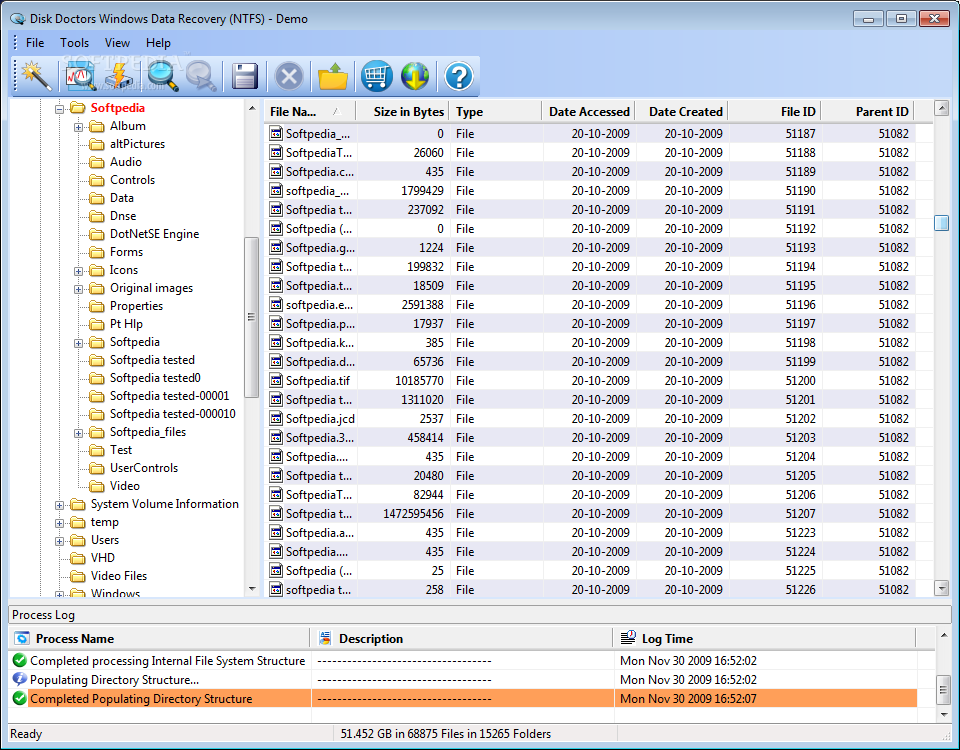
Task: Click file list scroll-down arrow
Action: 942,588
